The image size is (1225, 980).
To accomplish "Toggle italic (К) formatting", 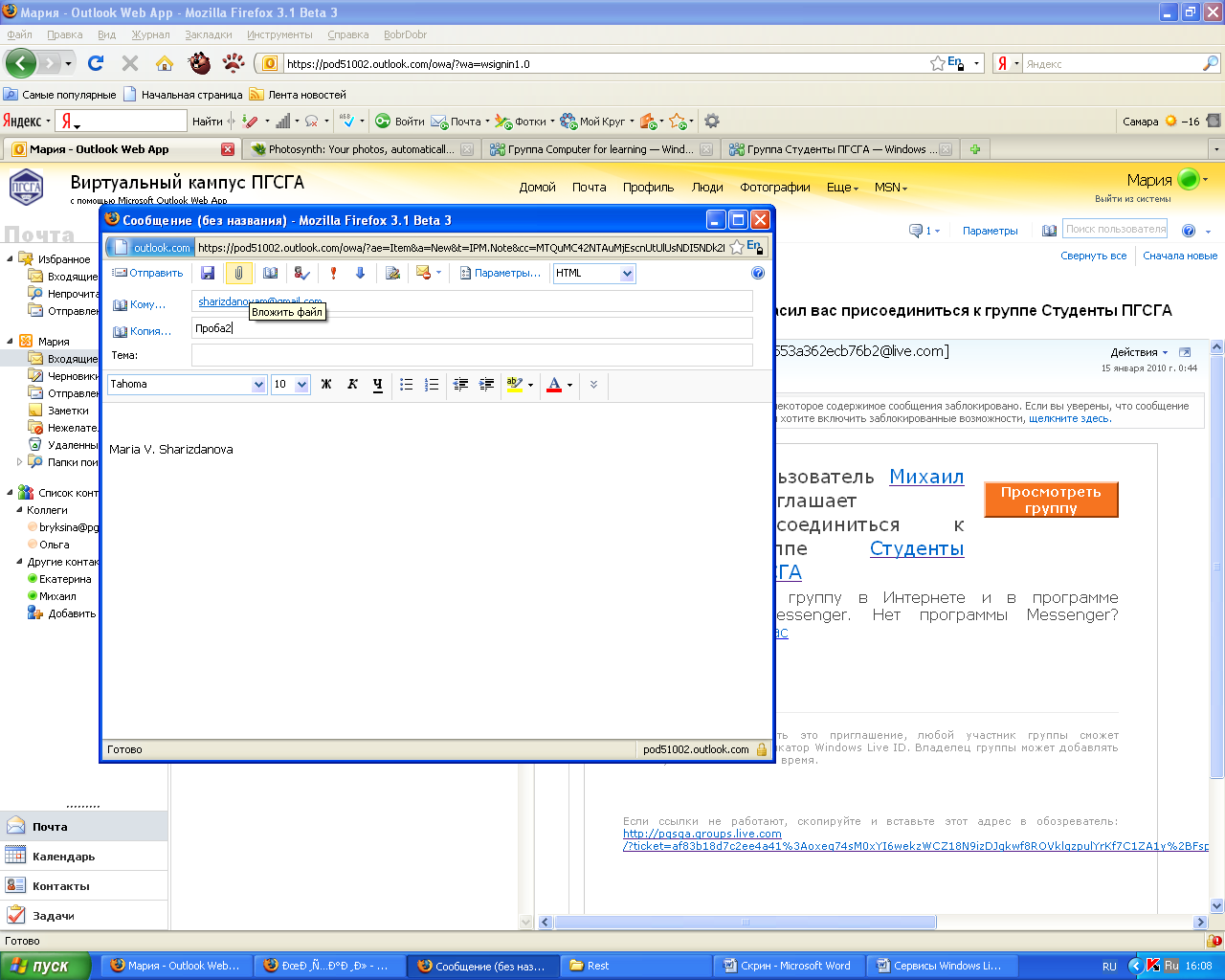I will [x=352, y=385].
